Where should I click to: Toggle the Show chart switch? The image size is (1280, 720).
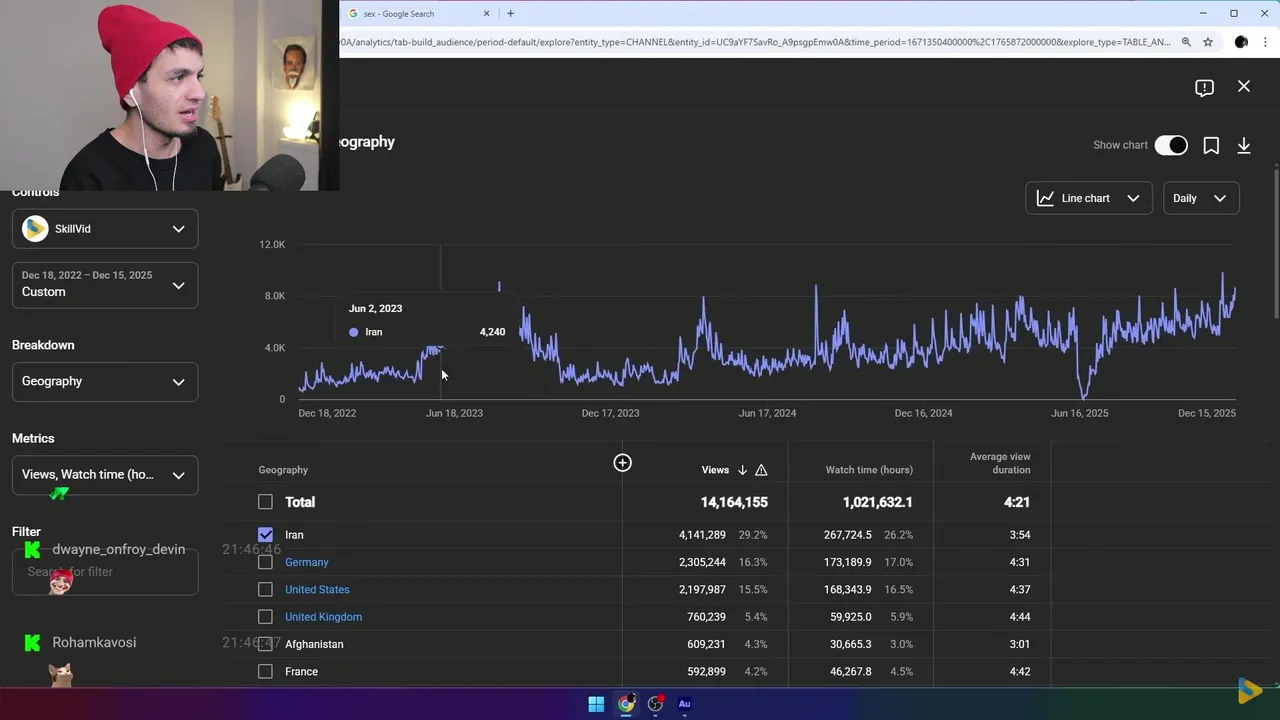coord(1171,145)
